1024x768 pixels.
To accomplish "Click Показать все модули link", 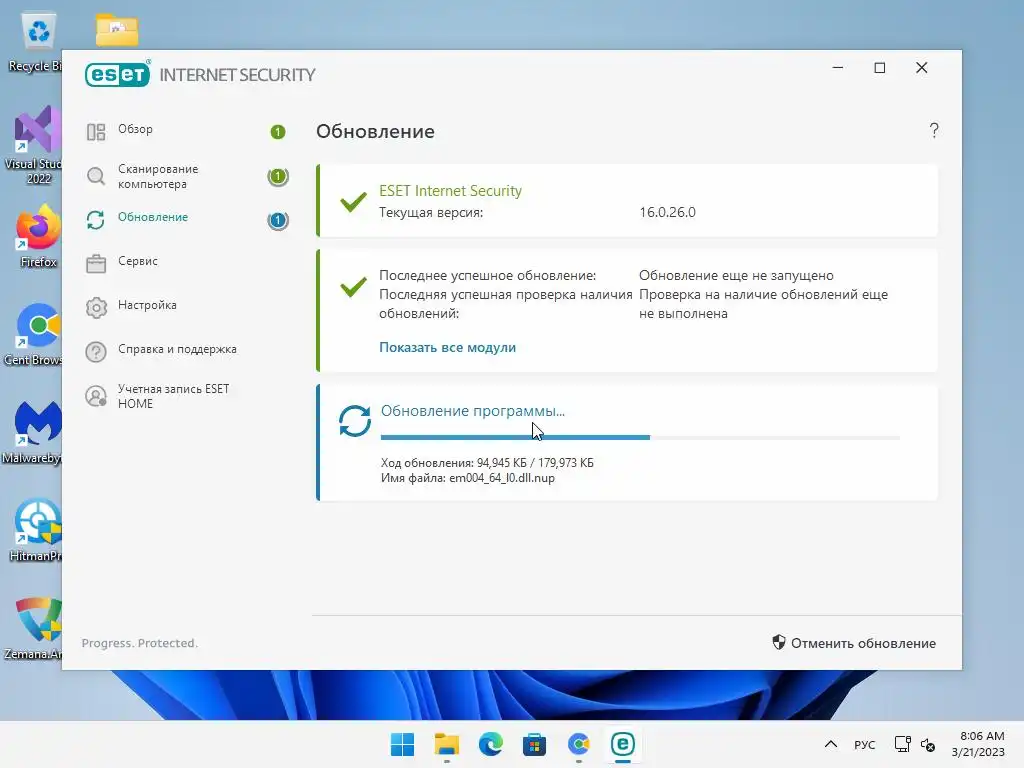I will point(447,347).
